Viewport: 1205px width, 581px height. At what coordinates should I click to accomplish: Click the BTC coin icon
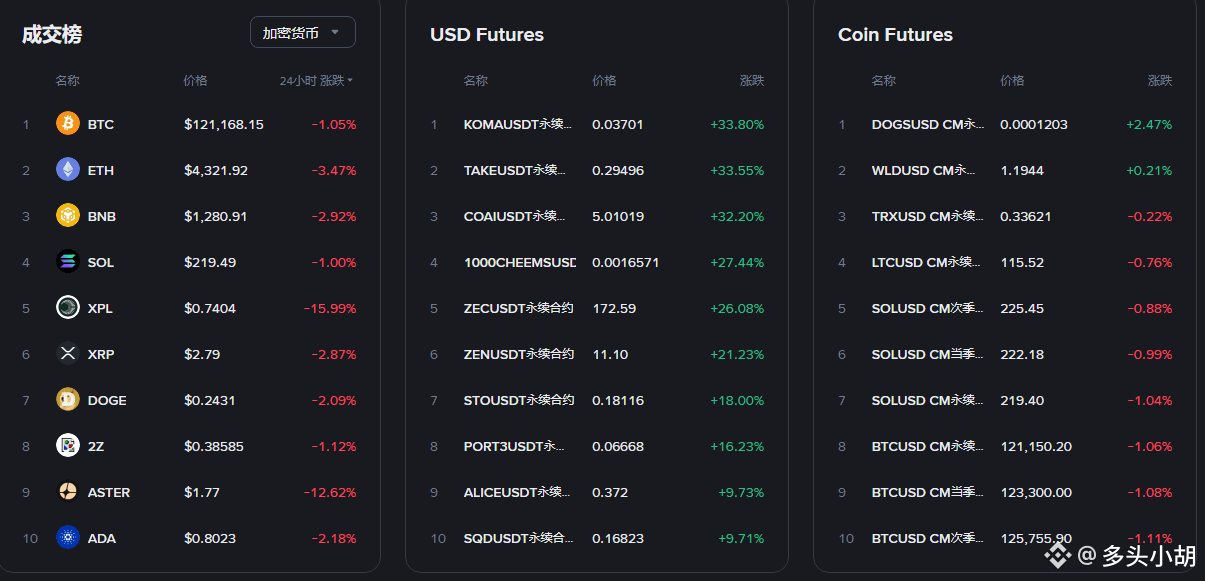68,124
